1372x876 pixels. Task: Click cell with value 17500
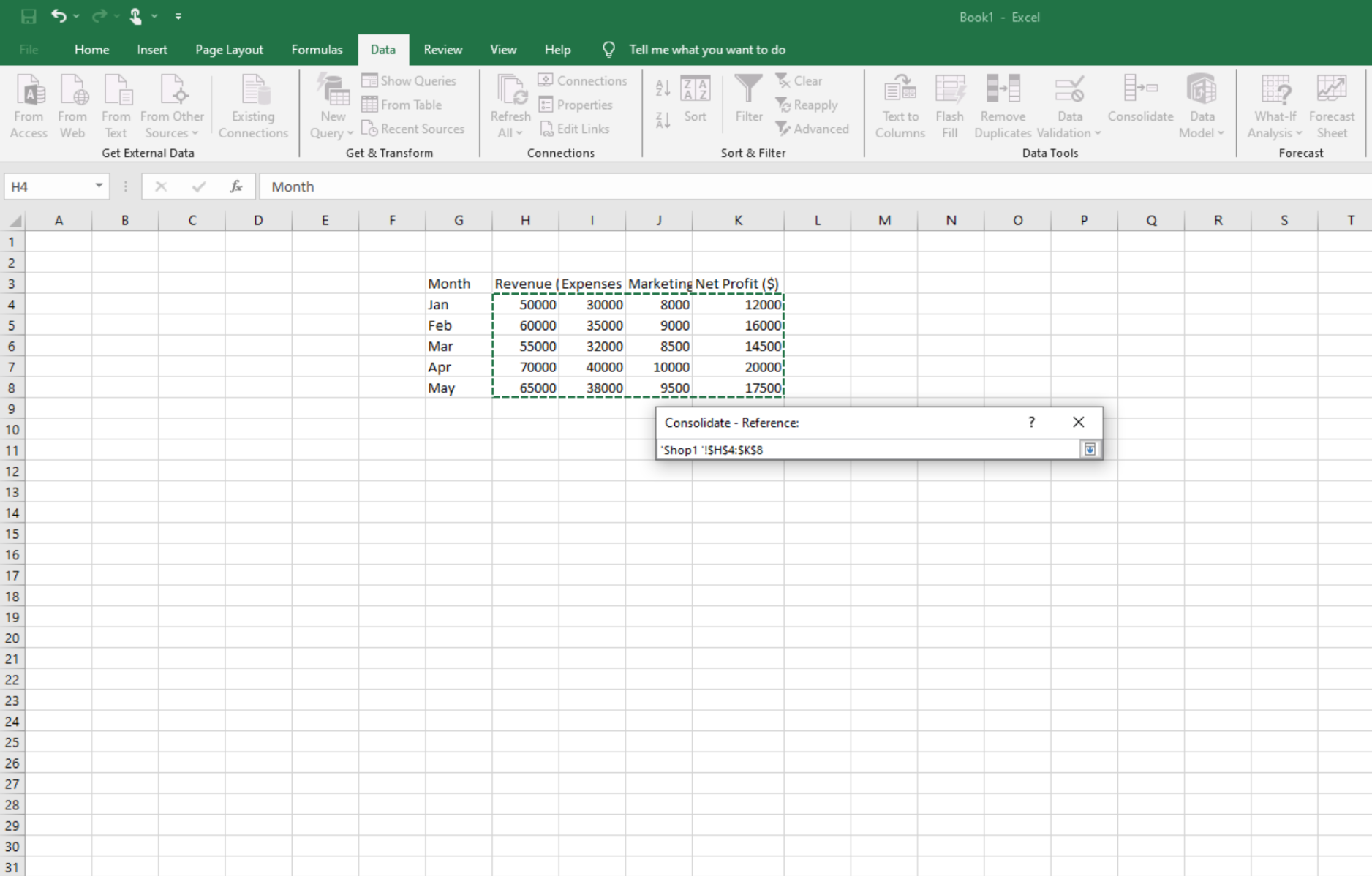point(738,388)
